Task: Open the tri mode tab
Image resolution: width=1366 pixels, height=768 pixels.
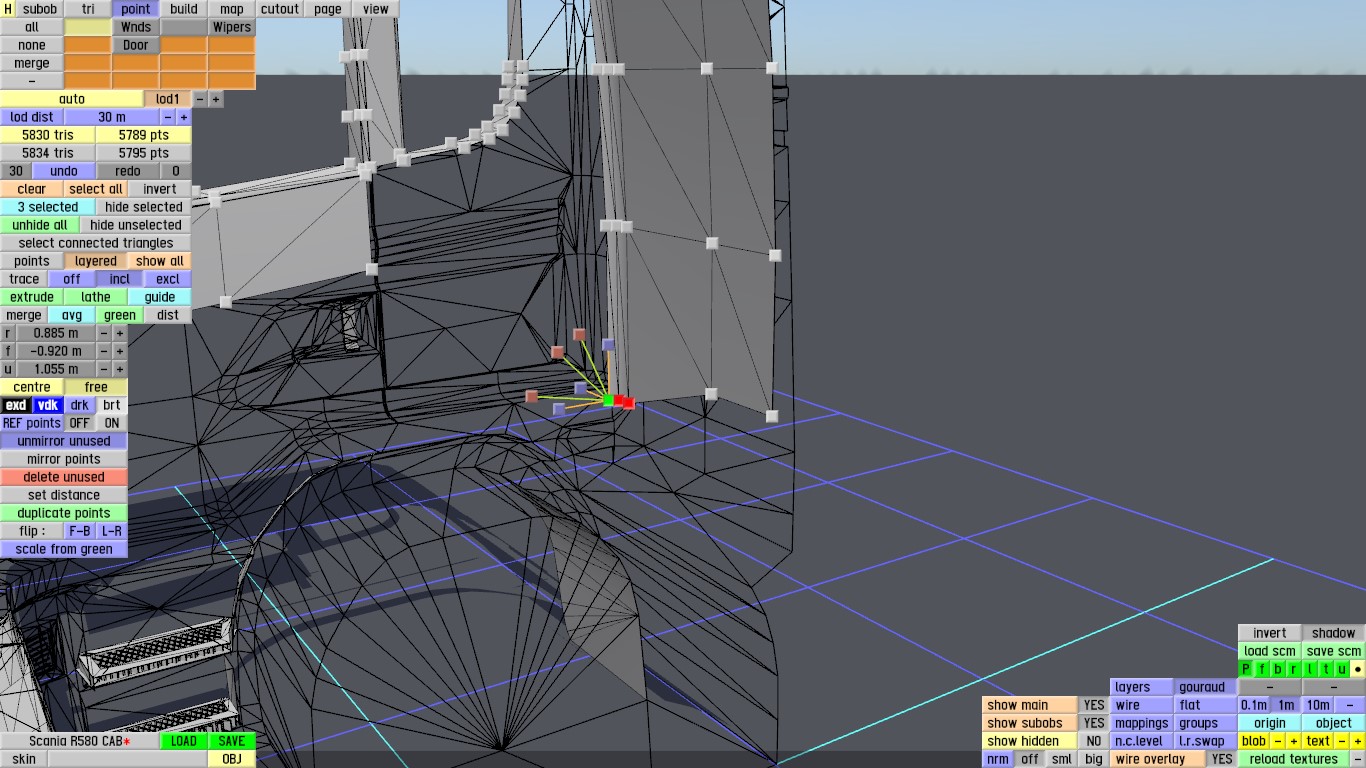Action: [88, 9]
